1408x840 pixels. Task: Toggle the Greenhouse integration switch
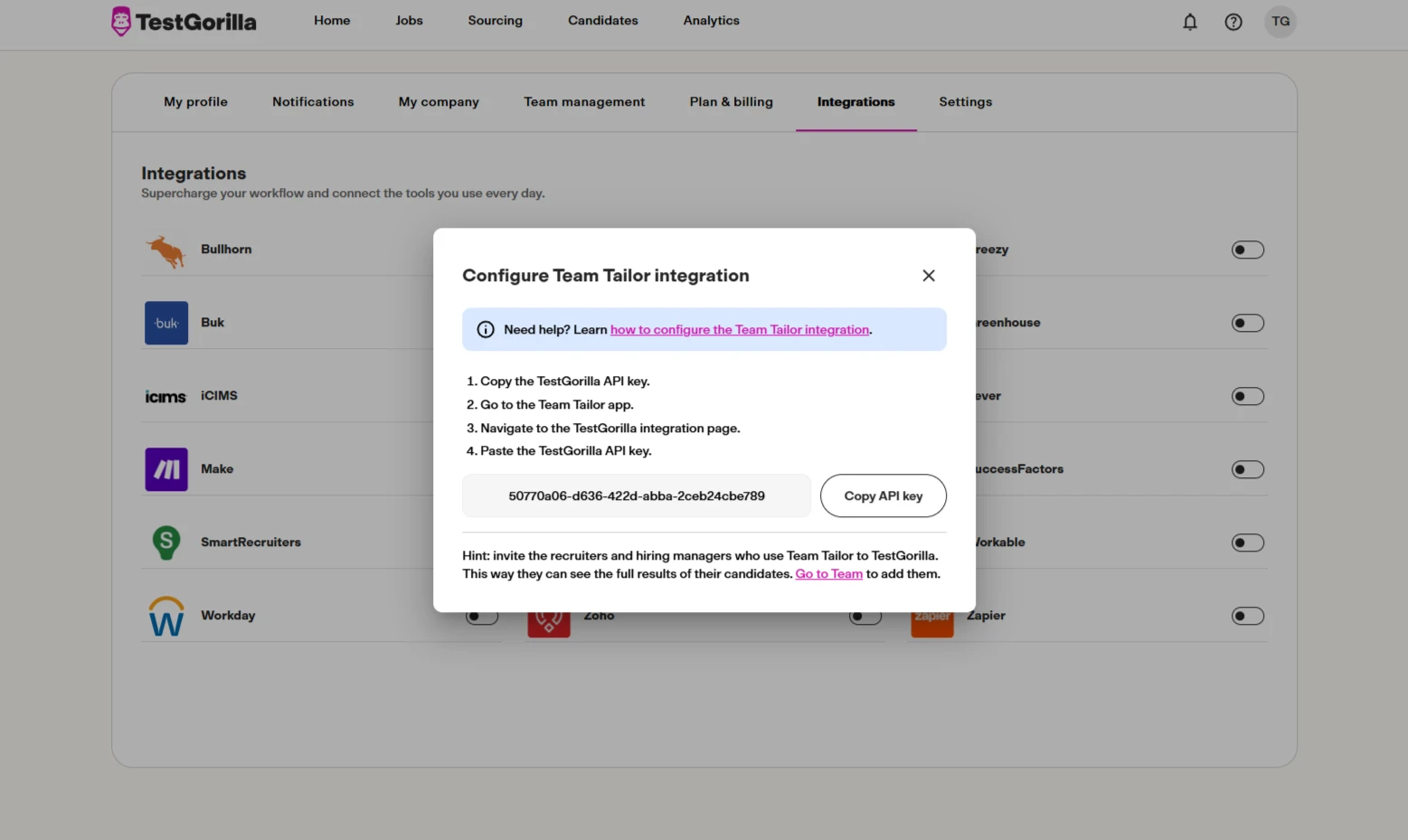click(x=1248, y=323)
